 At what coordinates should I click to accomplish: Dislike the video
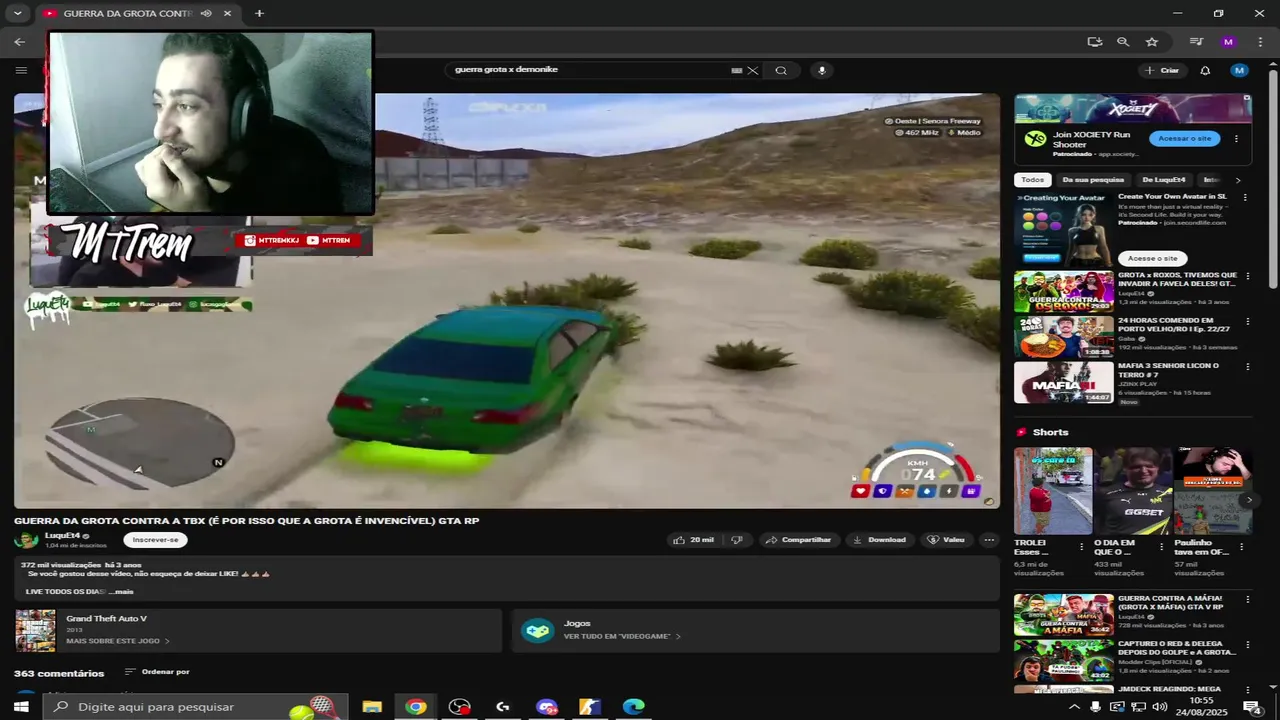point(737,540)
